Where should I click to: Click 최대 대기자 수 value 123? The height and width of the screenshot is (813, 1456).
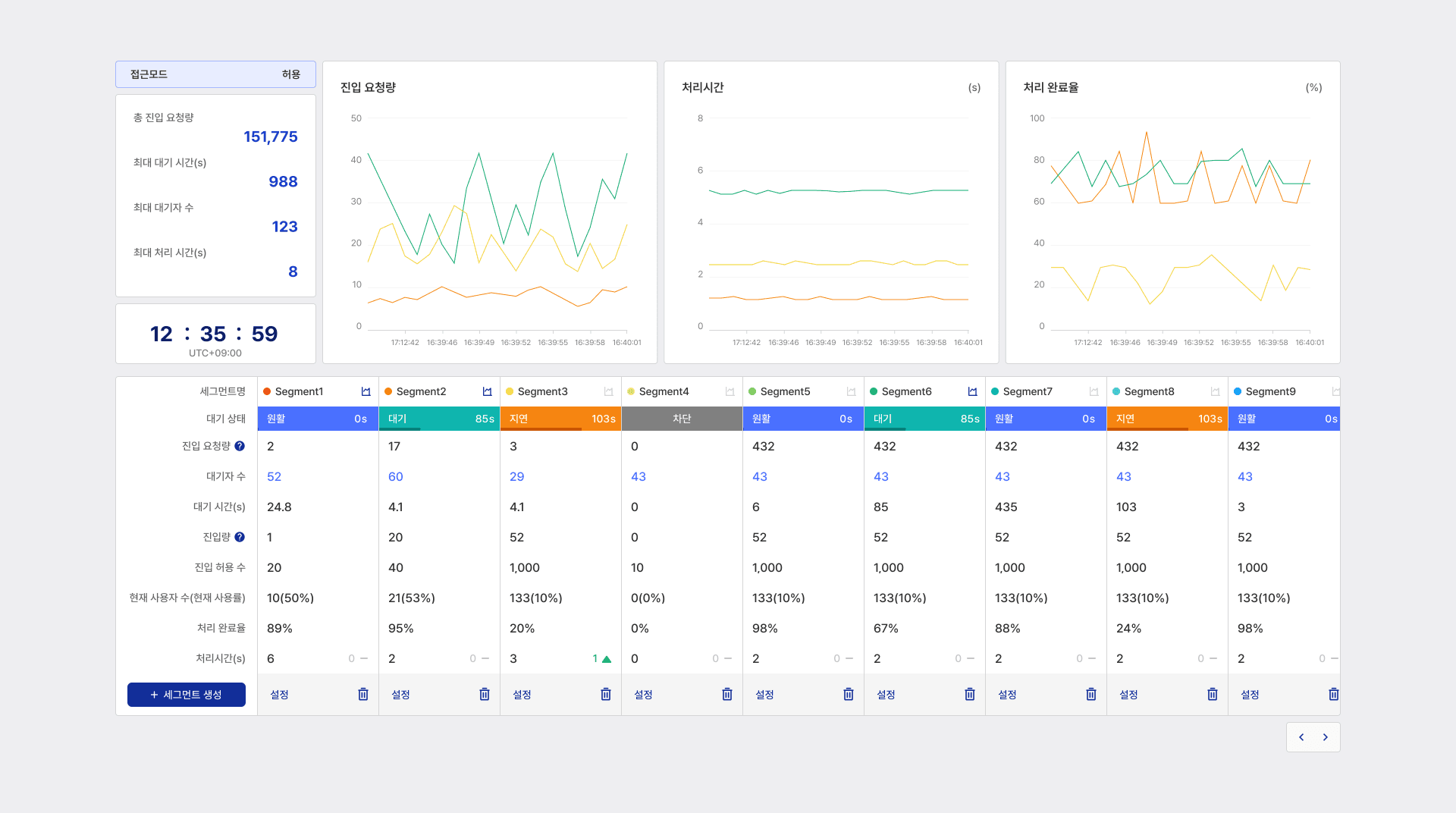284,226
